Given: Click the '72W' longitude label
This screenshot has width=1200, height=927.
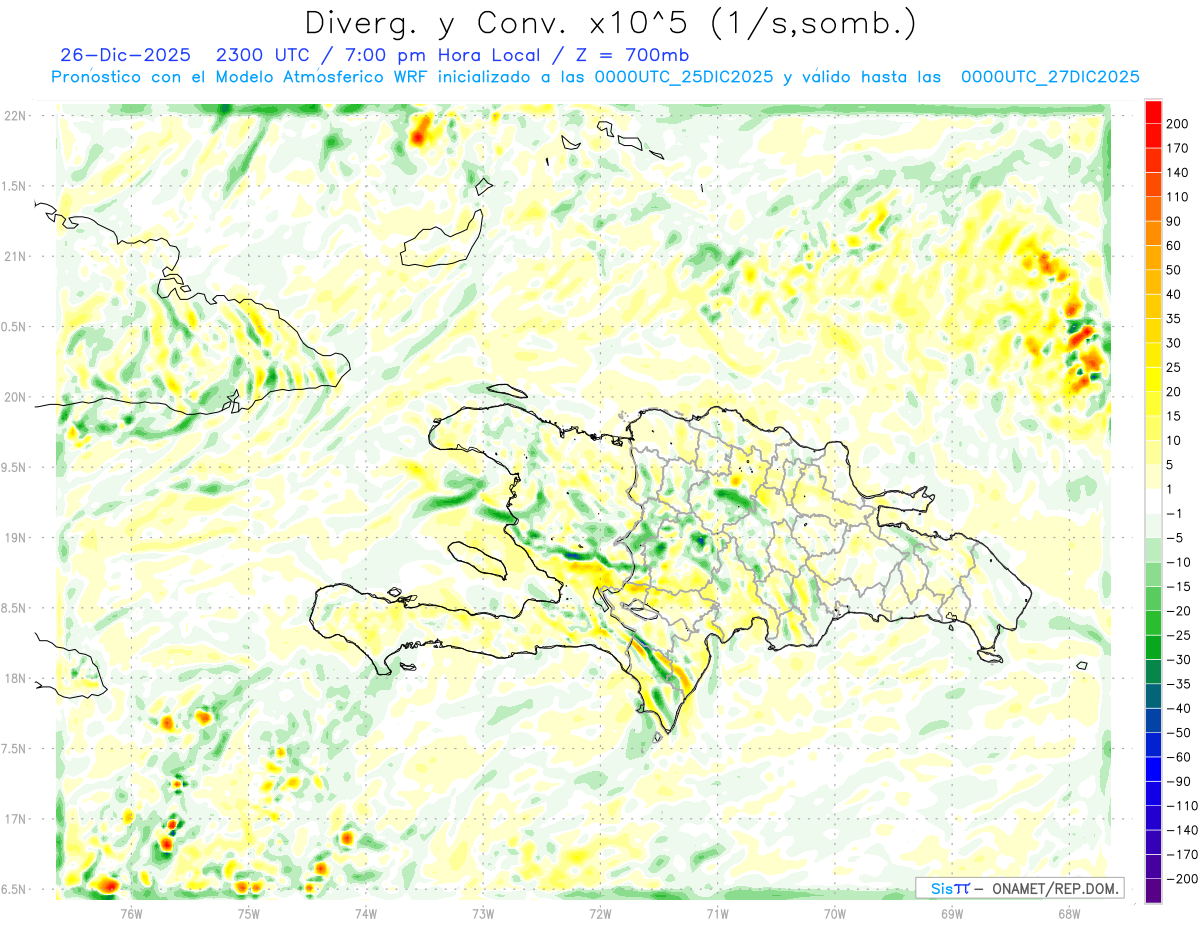Looking at the screenshot, I should tap(600, 913).
